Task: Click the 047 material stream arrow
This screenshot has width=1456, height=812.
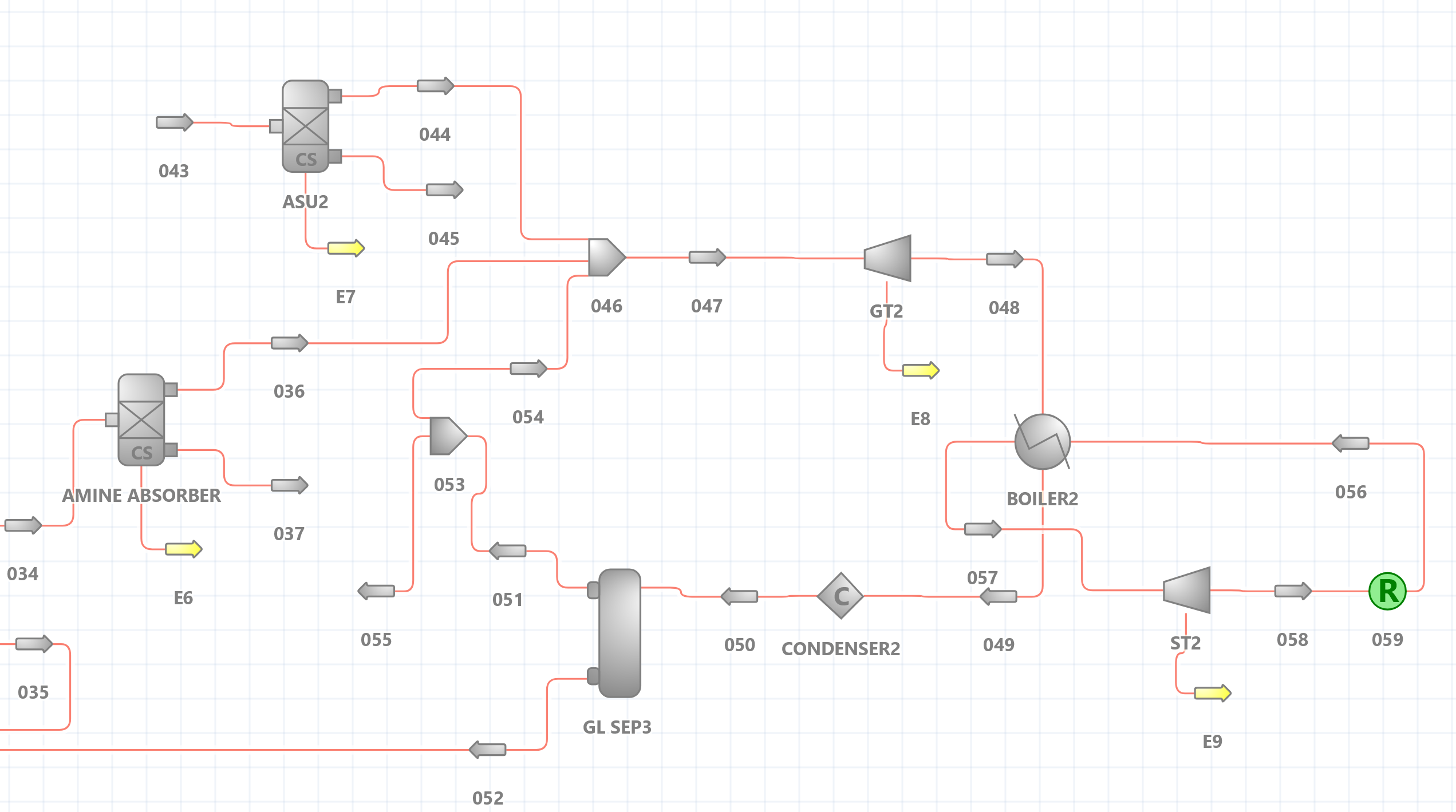Action: [707, 258]
